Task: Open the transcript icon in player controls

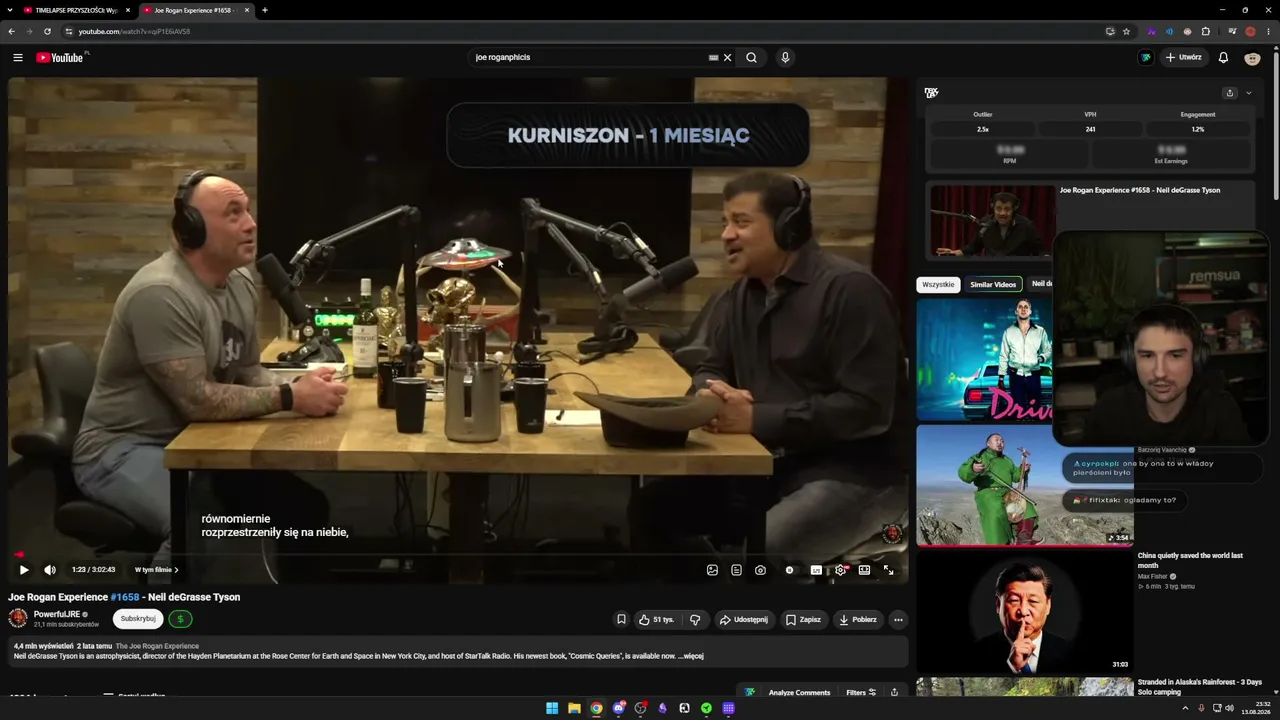Action: [x=736, y=570]
